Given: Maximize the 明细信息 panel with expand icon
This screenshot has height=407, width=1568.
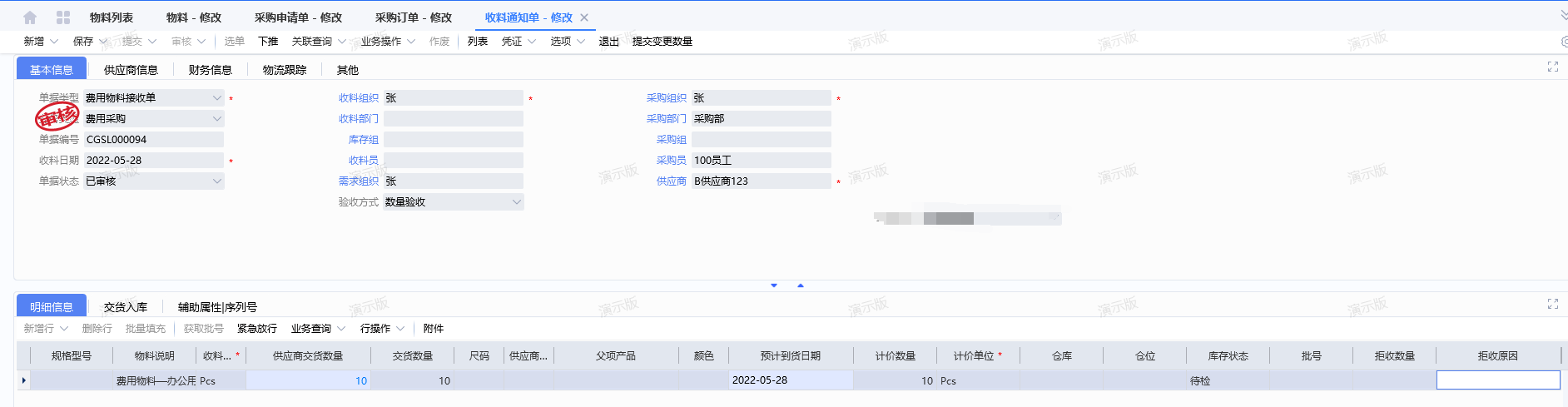Looking at the screenshot, I should point(1552,304).
